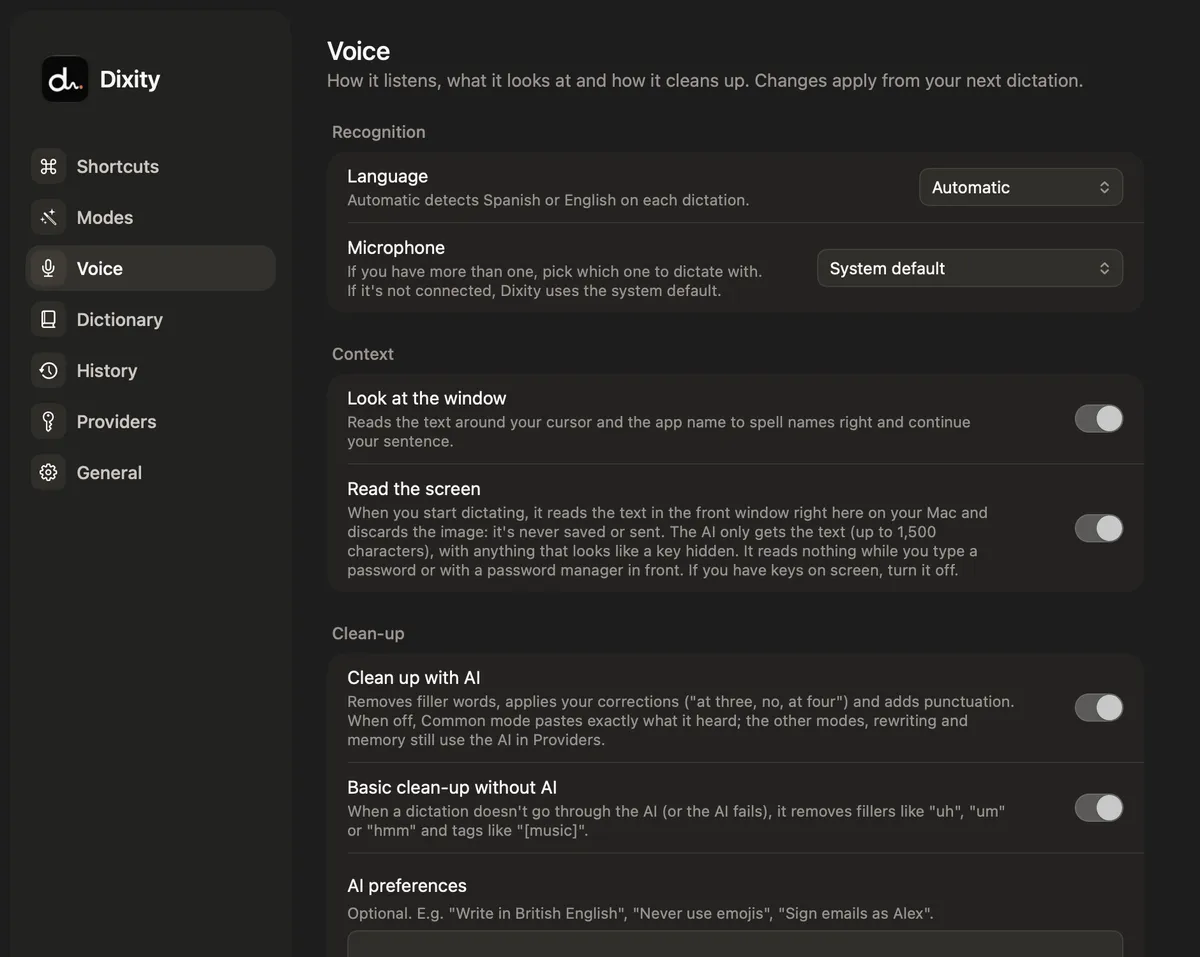Click the Voice page heading

[x=359, y=51]
